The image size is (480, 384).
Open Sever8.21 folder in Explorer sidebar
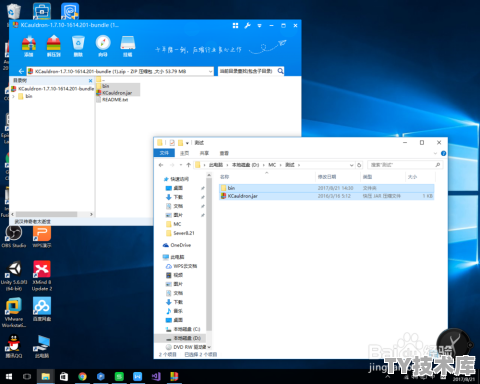(x=180, y=233)
